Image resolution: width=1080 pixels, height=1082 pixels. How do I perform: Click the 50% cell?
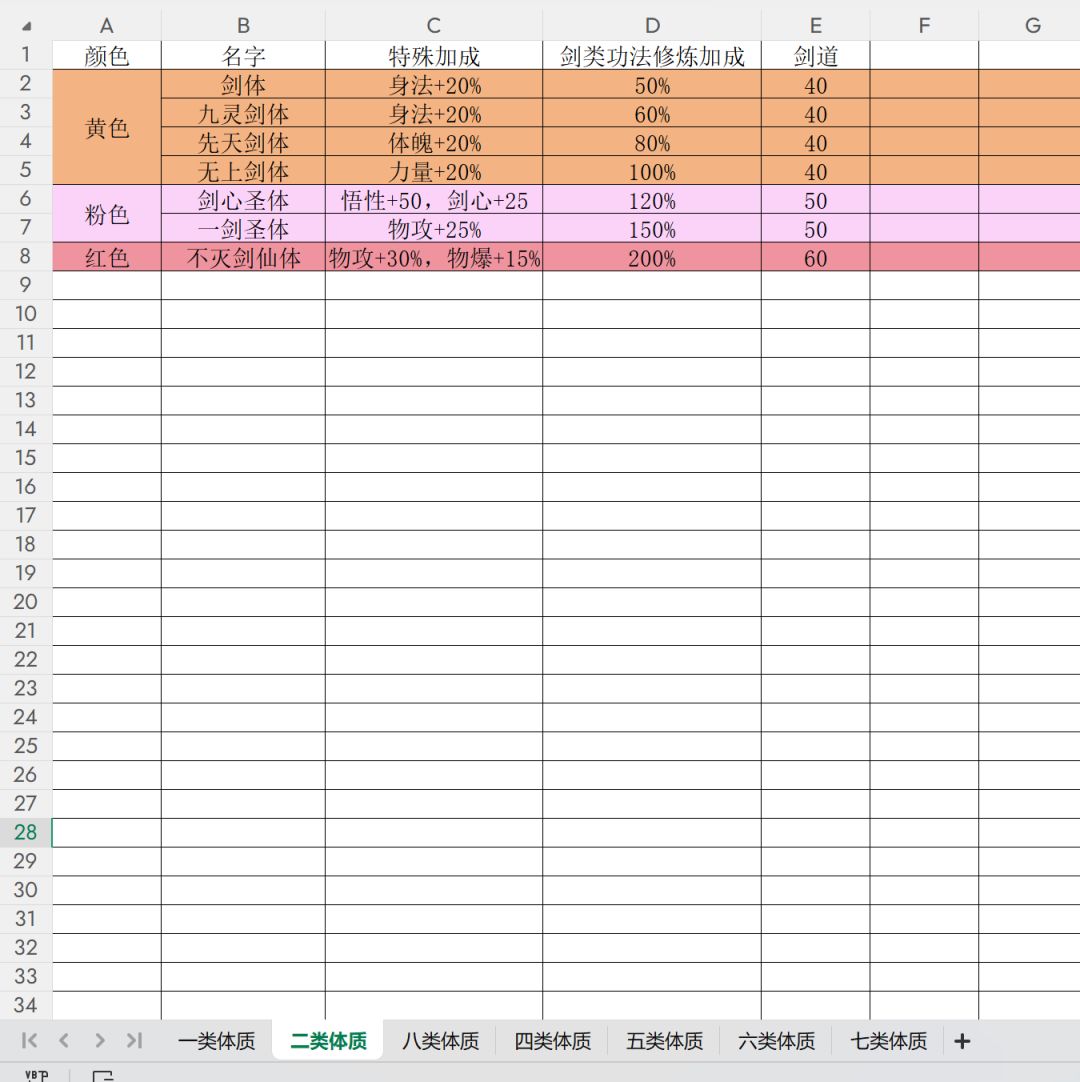click(x=651, y=84)
